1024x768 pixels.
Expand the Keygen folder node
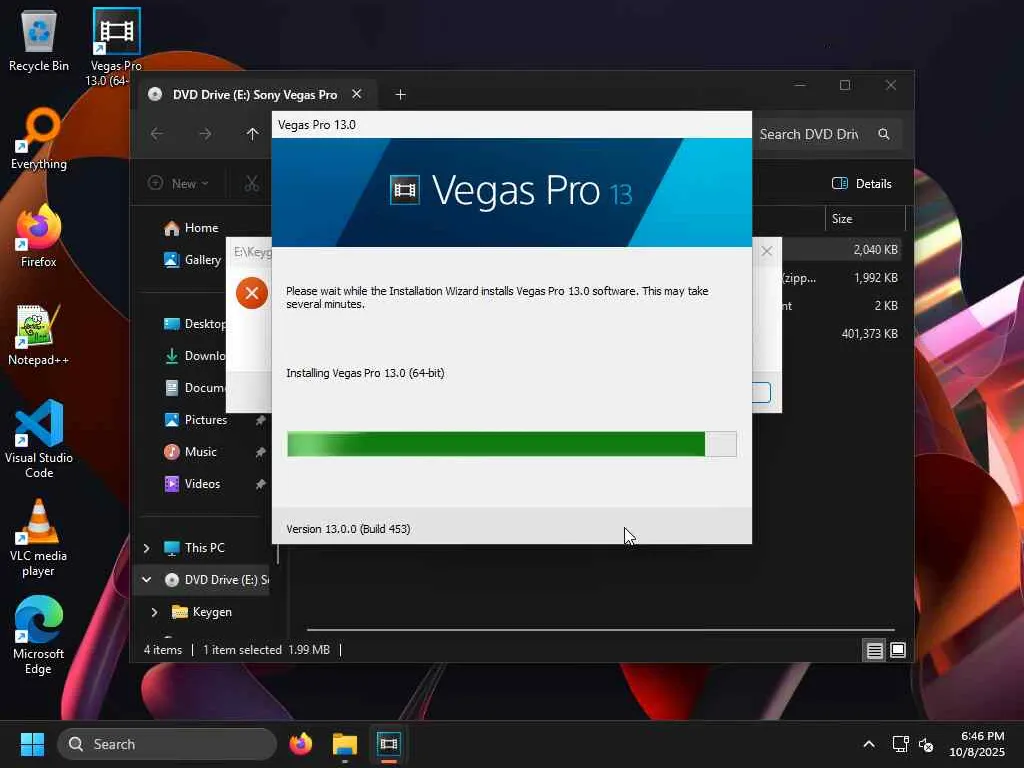tap(155, 612)
